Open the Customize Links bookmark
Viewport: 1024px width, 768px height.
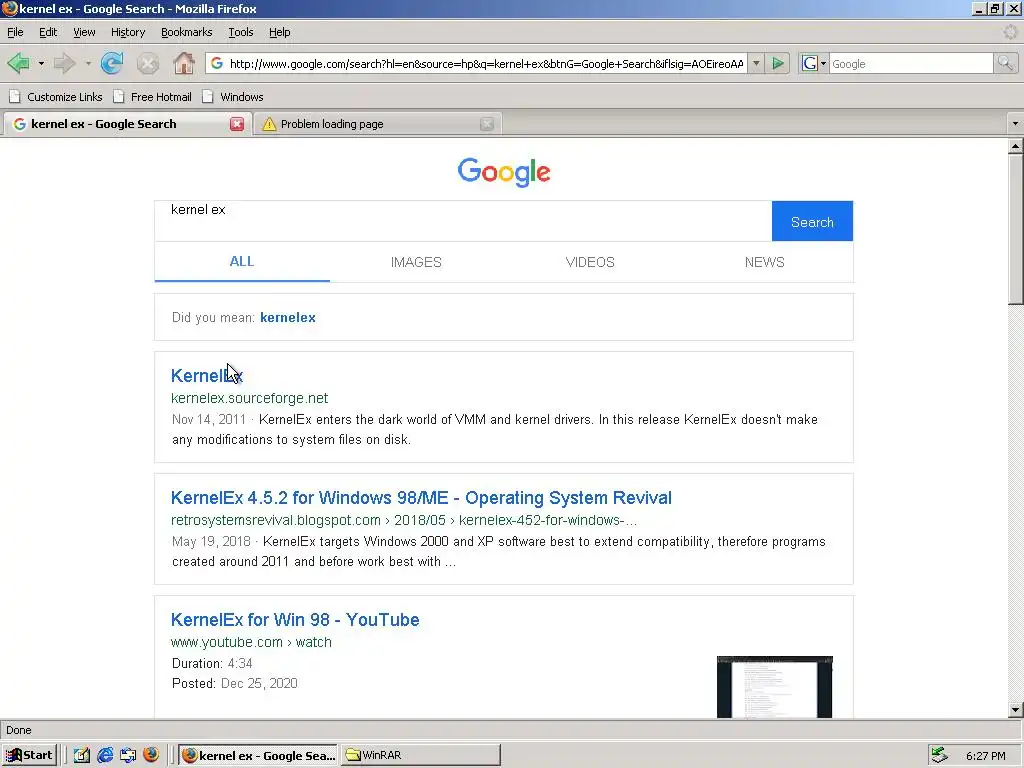56,97
